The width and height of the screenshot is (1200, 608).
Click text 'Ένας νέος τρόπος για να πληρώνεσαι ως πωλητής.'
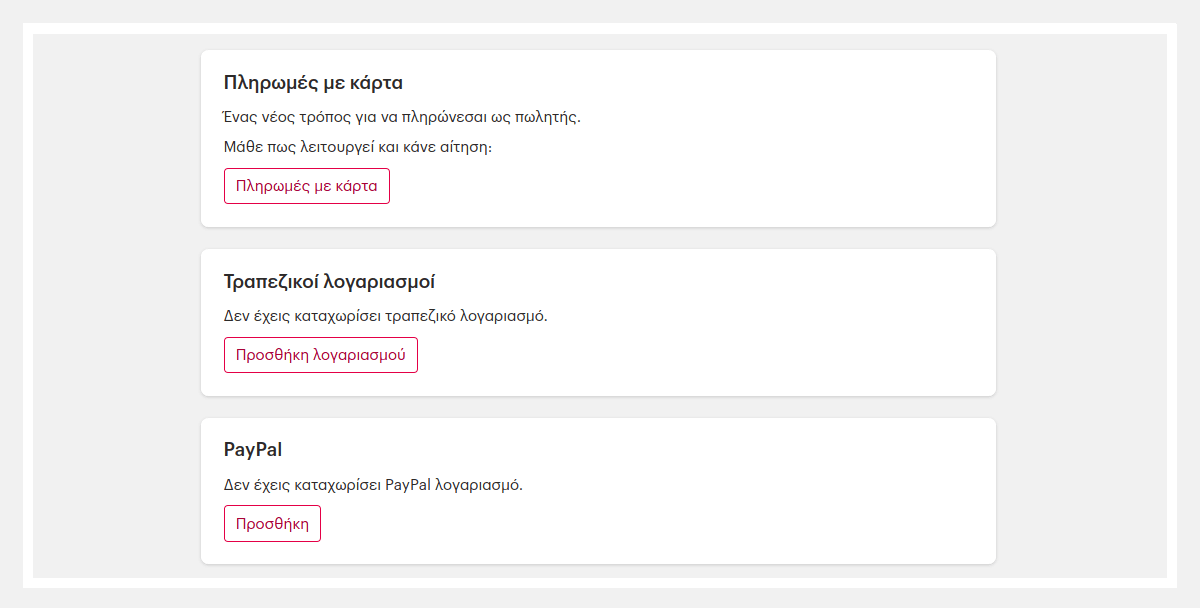(402, 117)
